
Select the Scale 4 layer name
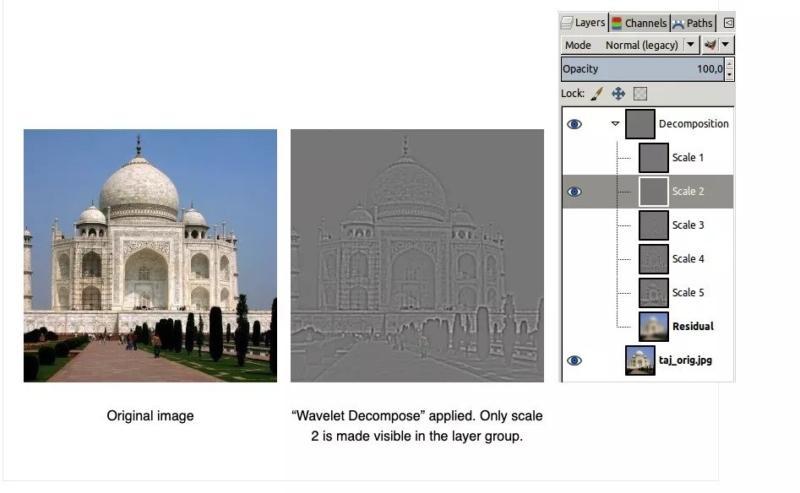[688, 259]
